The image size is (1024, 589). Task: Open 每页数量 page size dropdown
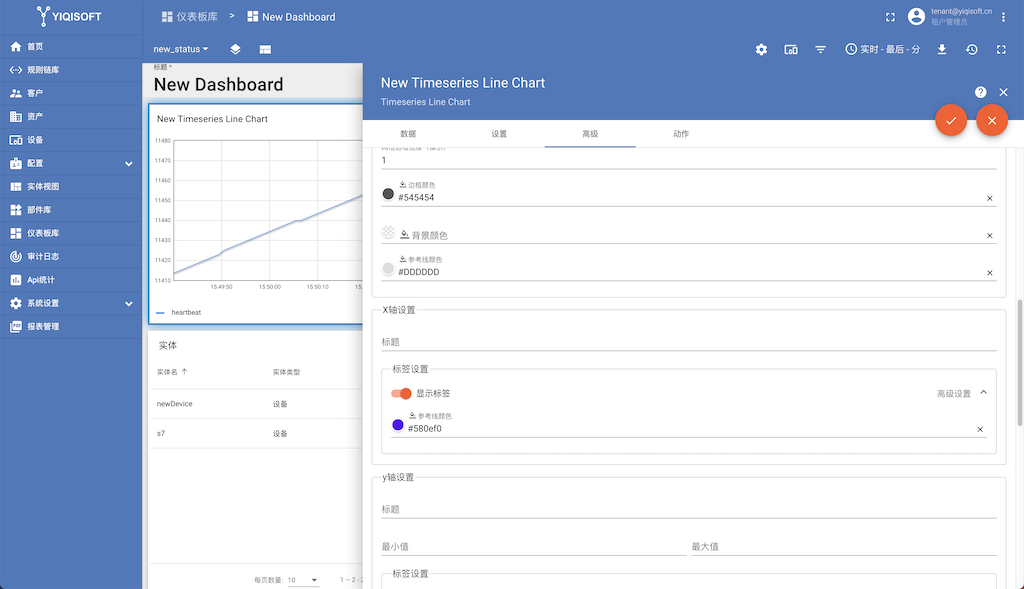pos(303,580)
